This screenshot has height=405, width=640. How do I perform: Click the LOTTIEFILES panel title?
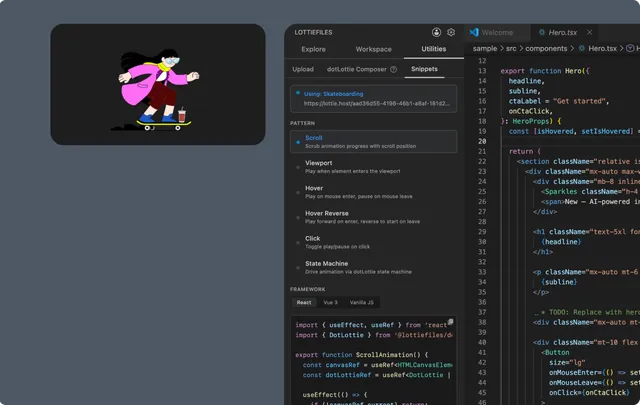(313, 32)
